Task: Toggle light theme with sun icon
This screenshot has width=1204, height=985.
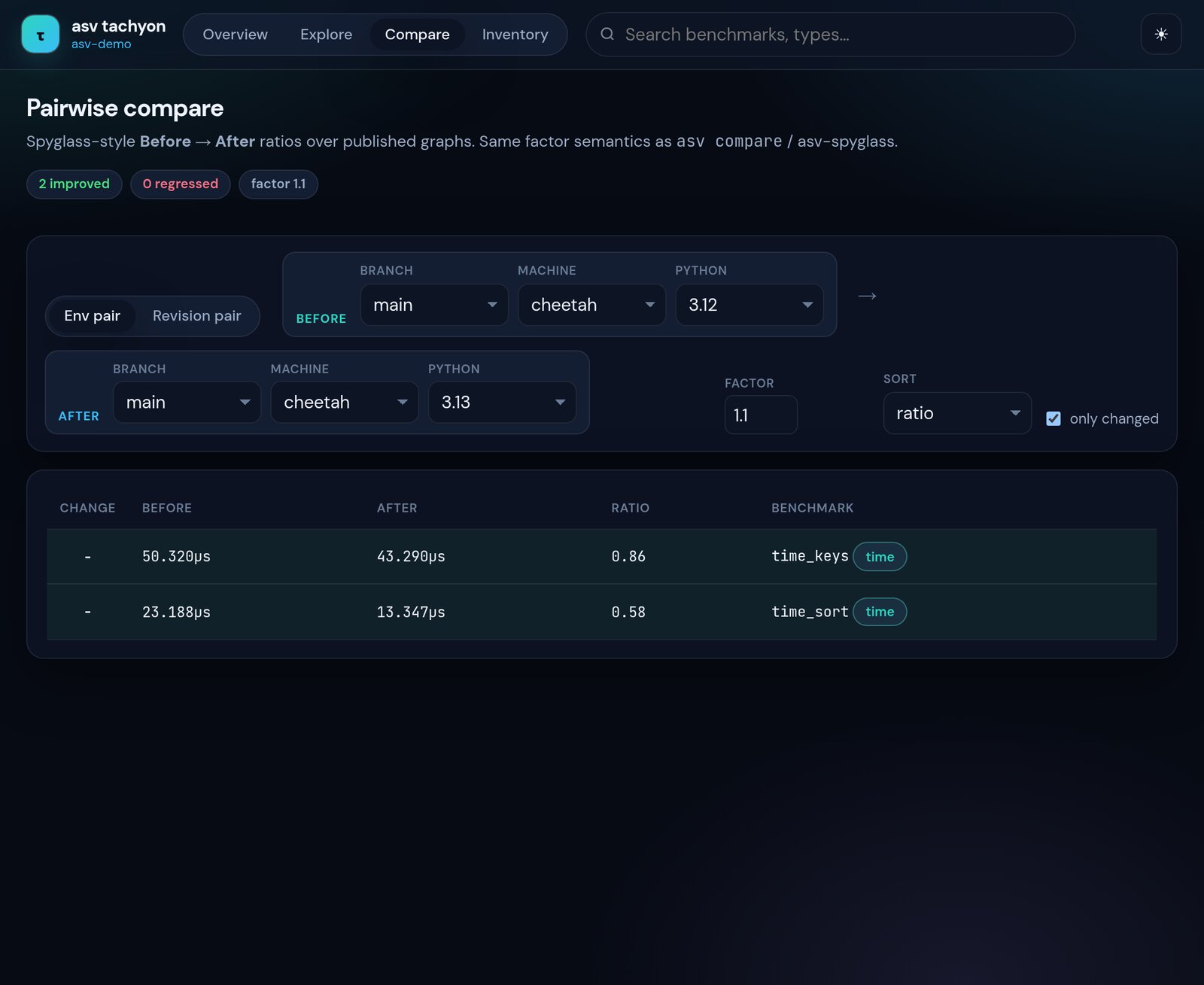Action: [1161, 34]
